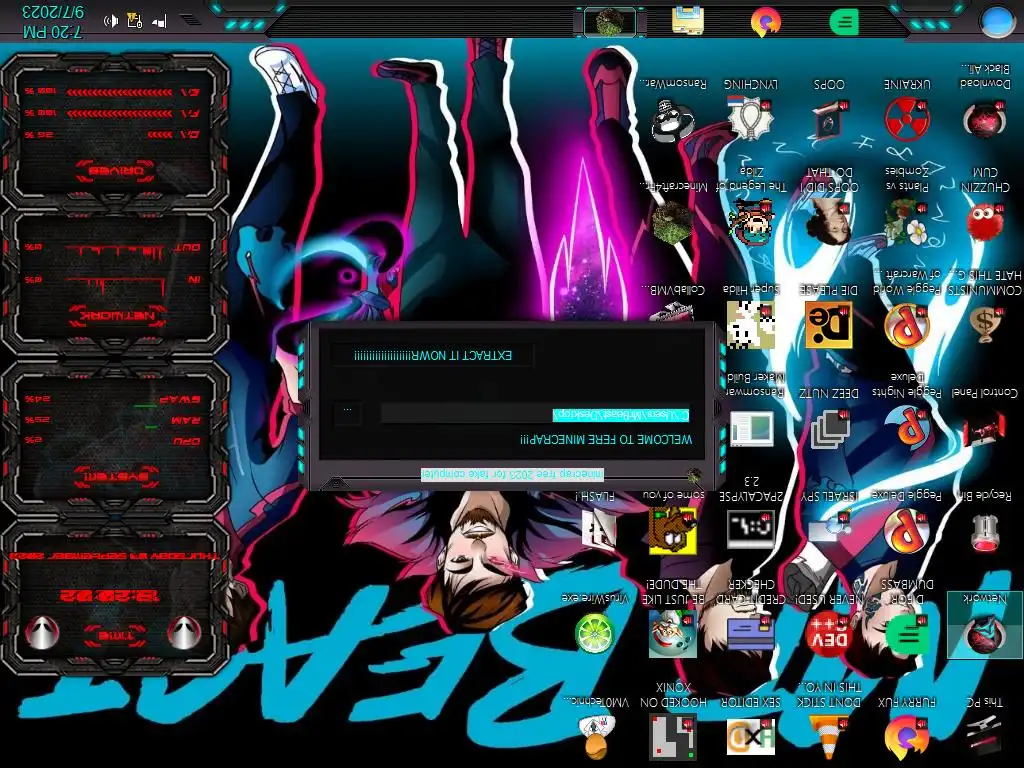Open the taskbar clock showing 7:20 PM
The height and width of the screenshot is (768, 1024).
click(52, 22)
